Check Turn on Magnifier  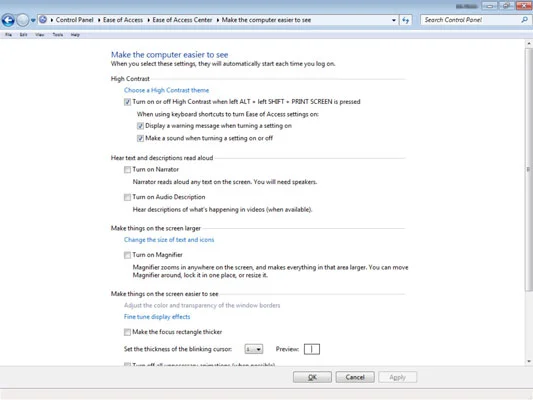127,255
